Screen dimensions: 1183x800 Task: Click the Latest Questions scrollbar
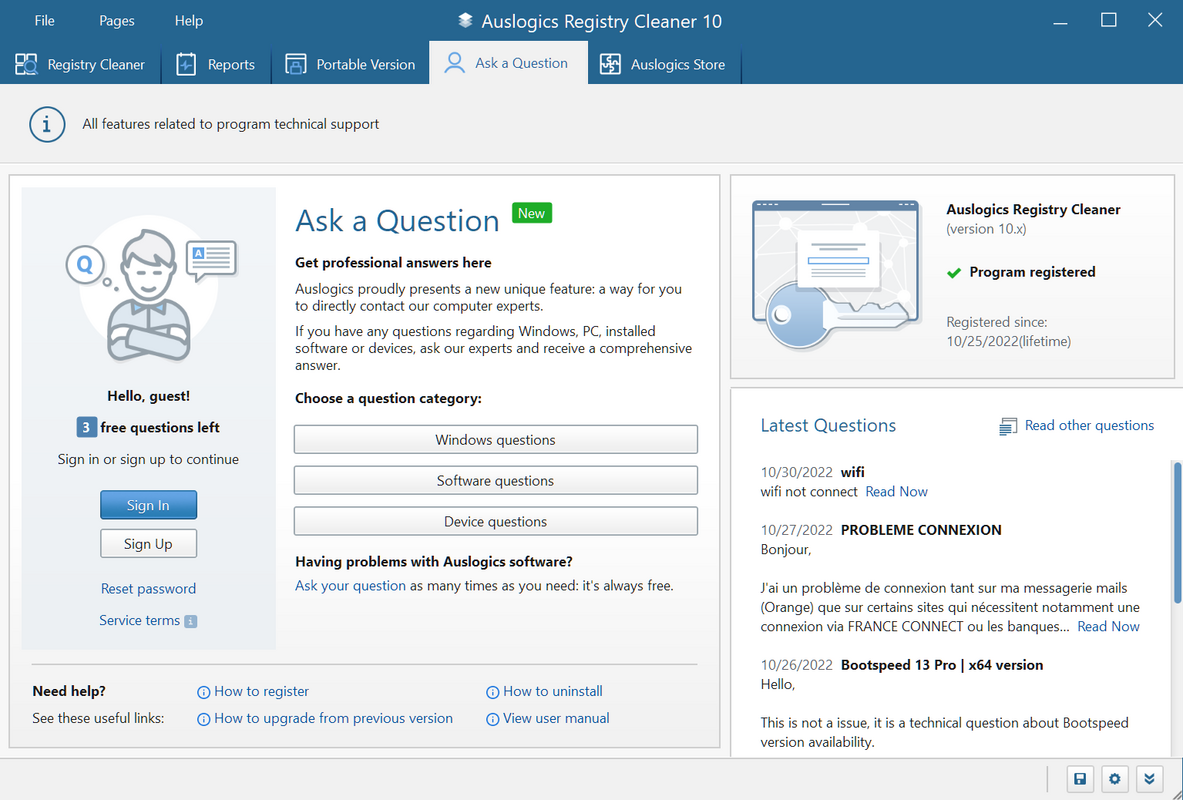click(1177, 532)
